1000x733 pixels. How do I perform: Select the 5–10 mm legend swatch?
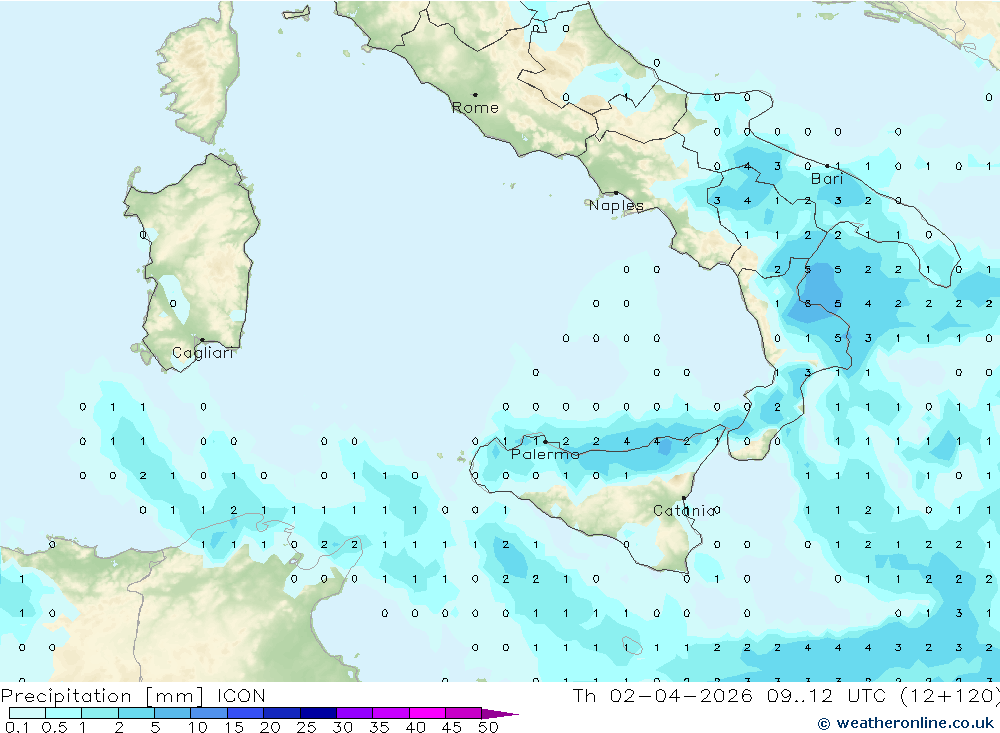[173, 713]
